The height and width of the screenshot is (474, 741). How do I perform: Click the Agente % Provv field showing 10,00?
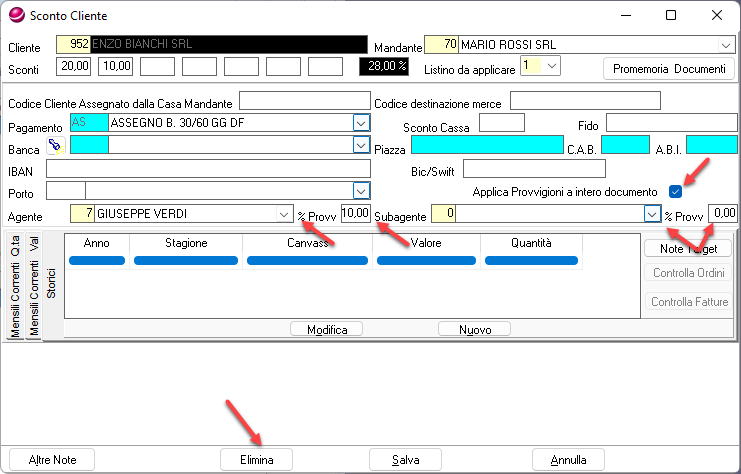pos(355,214)
